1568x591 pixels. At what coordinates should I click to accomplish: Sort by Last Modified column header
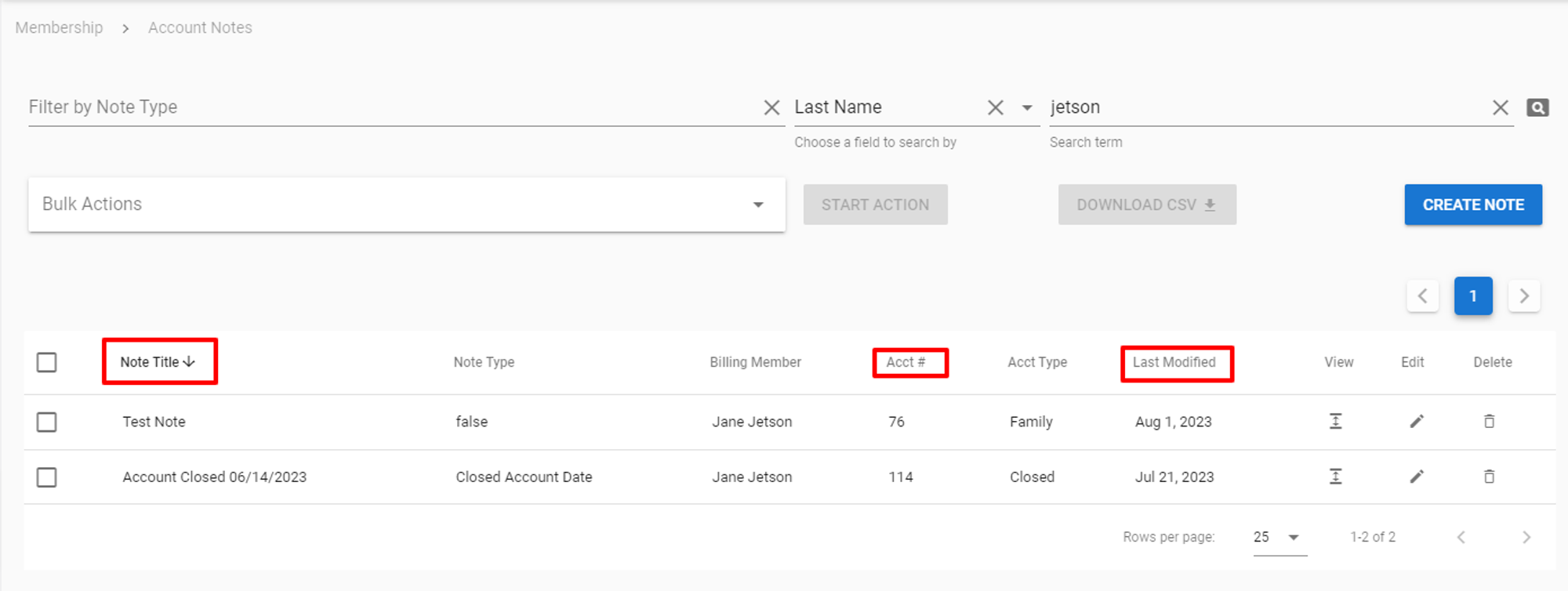click(1174, 362)
